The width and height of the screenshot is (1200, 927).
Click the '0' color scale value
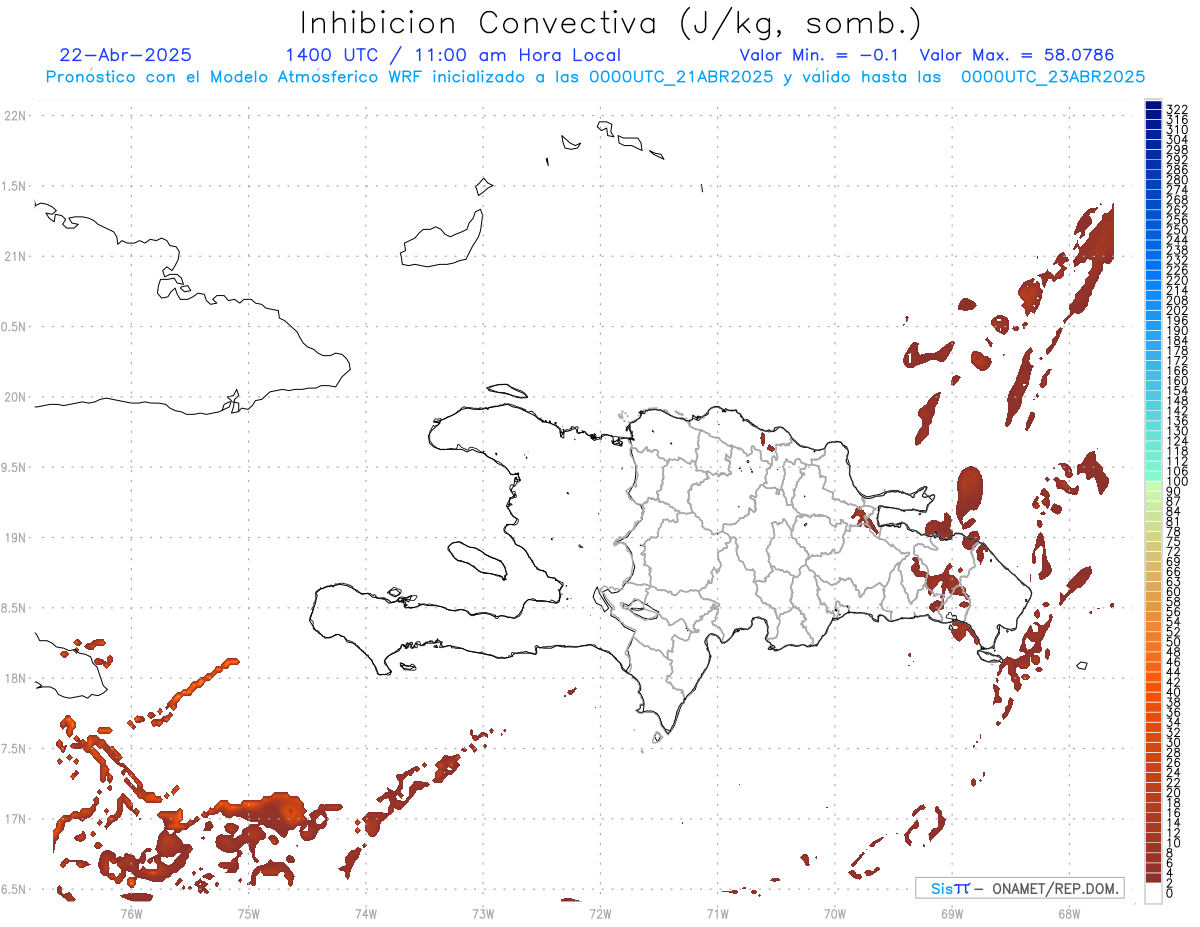[1170, 891]
